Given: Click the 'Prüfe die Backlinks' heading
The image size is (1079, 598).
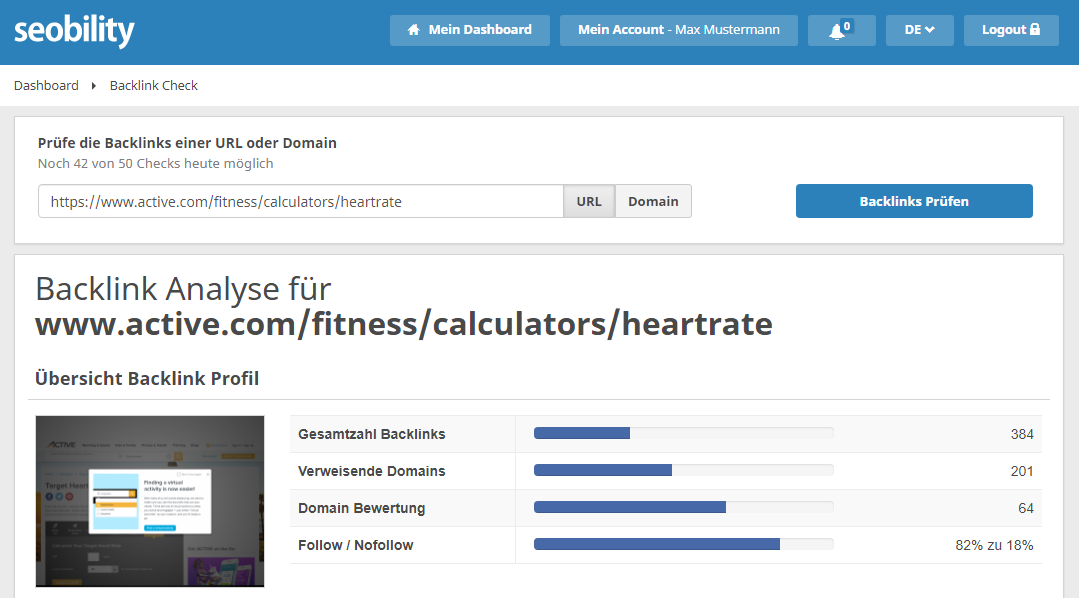Looking at the screenshot, I should [187, 143].
